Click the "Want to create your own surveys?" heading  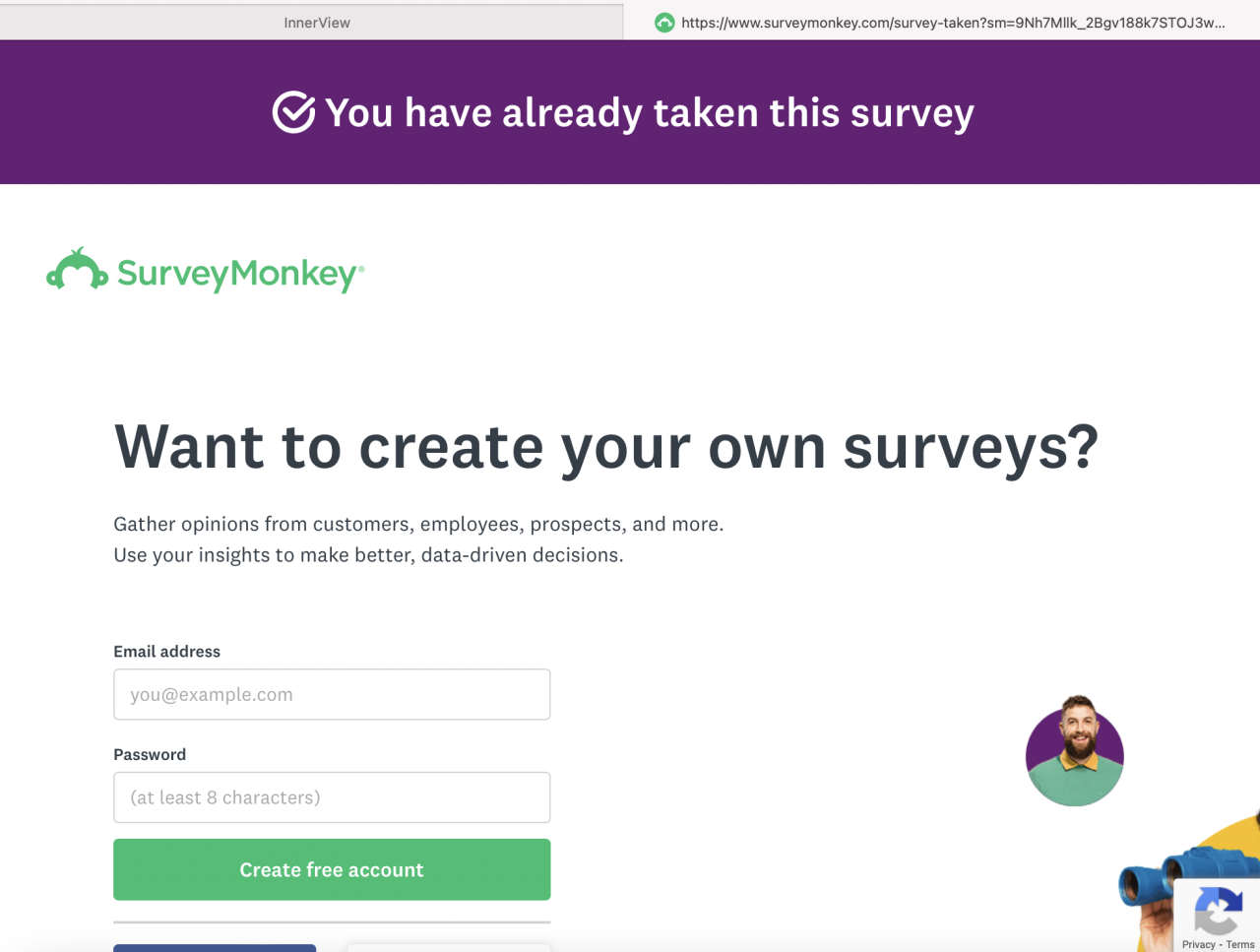point(605,447)
